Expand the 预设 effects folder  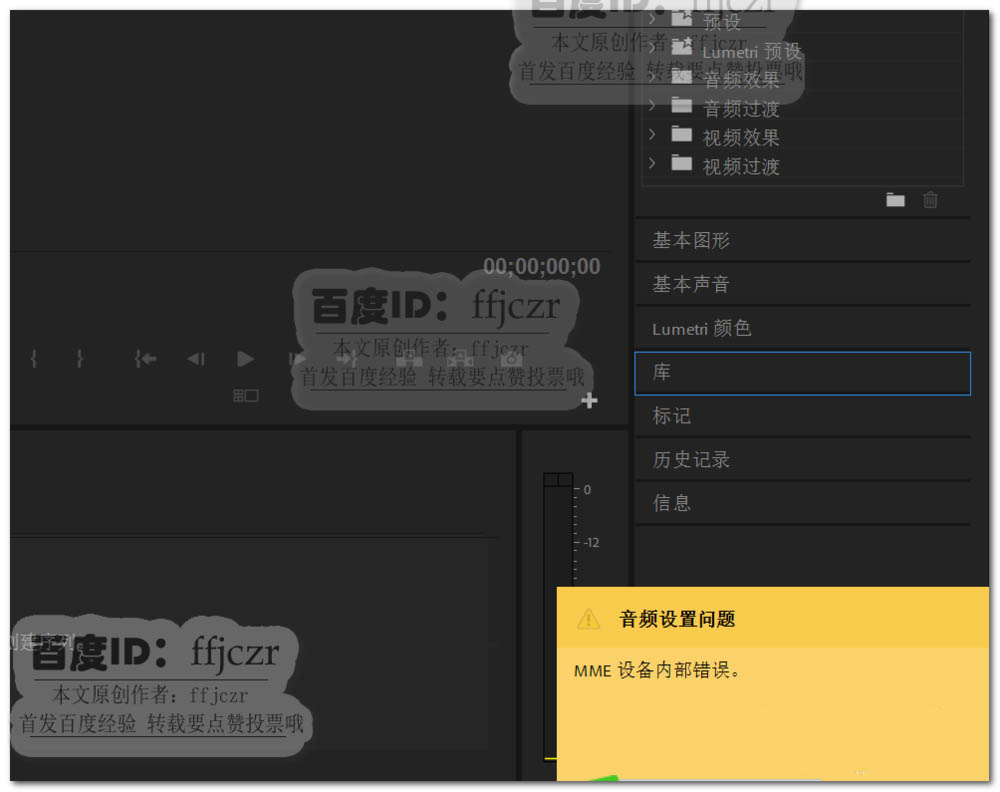652,18
